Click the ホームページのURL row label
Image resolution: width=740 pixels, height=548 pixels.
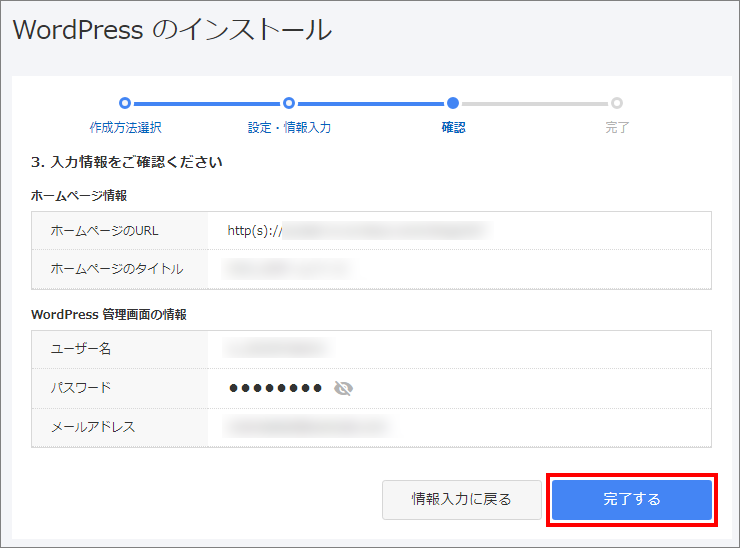(x=104, y=231)
